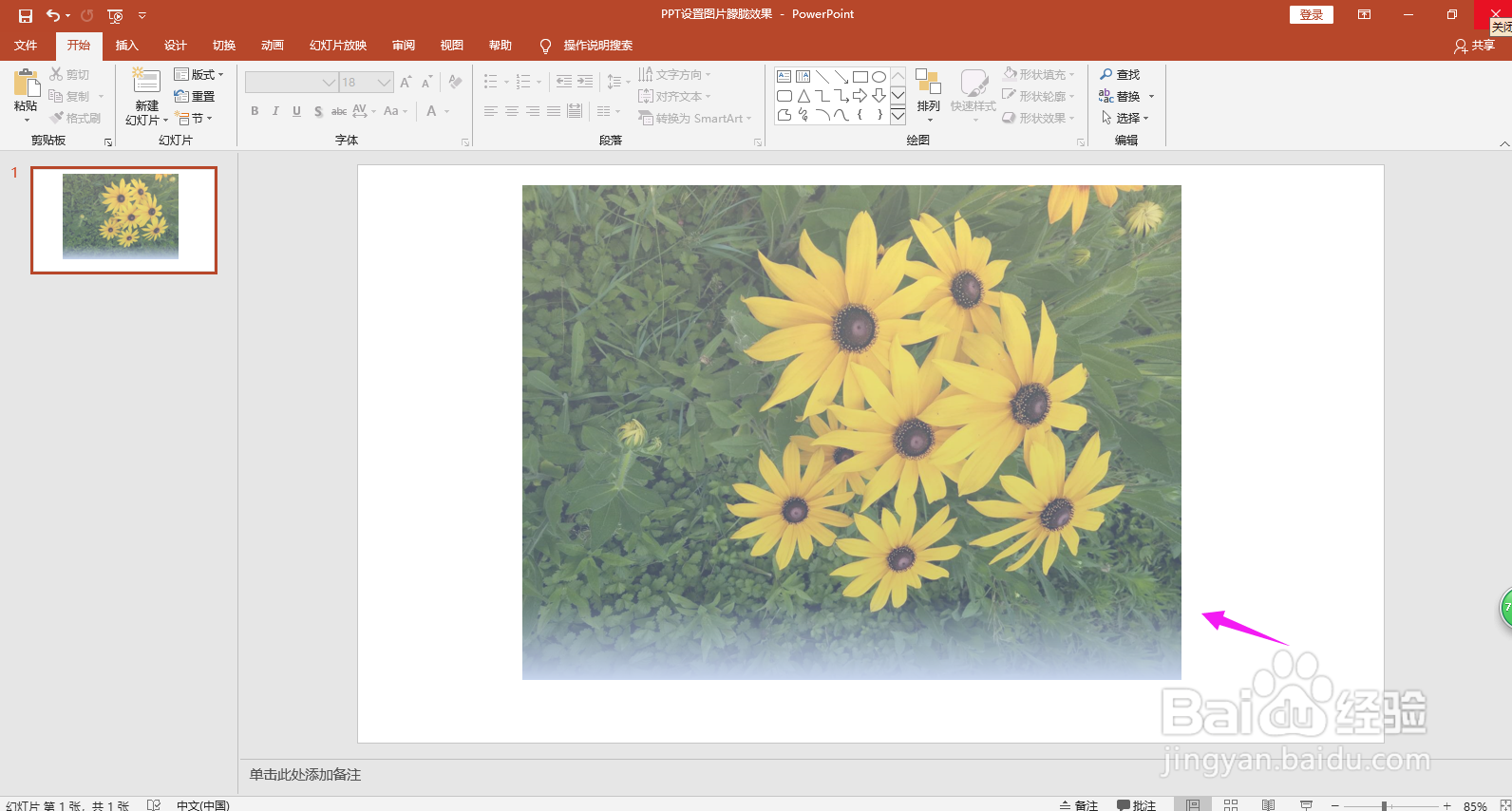Screen dimensions: 1512x811
Task: Select the rectangle shape
Action: click(x=860, y=77)
